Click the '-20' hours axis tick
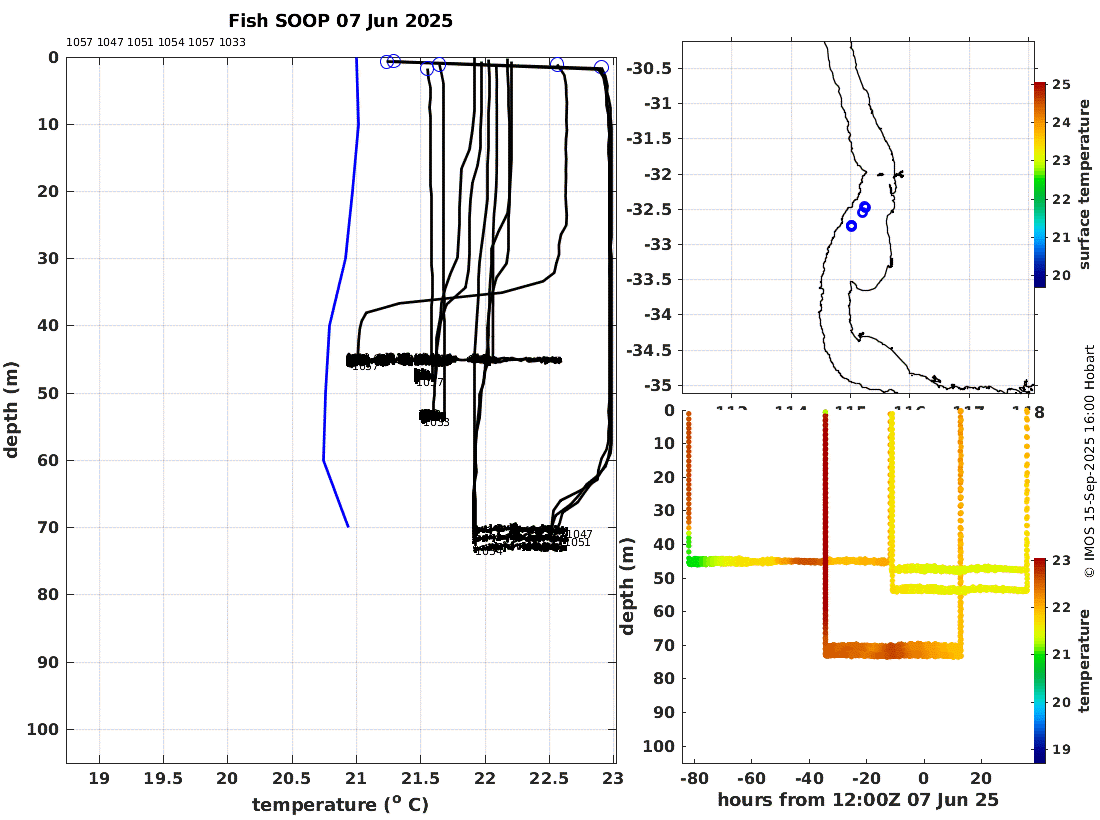Screen dimensions: 1100x820 coord(866,778)
